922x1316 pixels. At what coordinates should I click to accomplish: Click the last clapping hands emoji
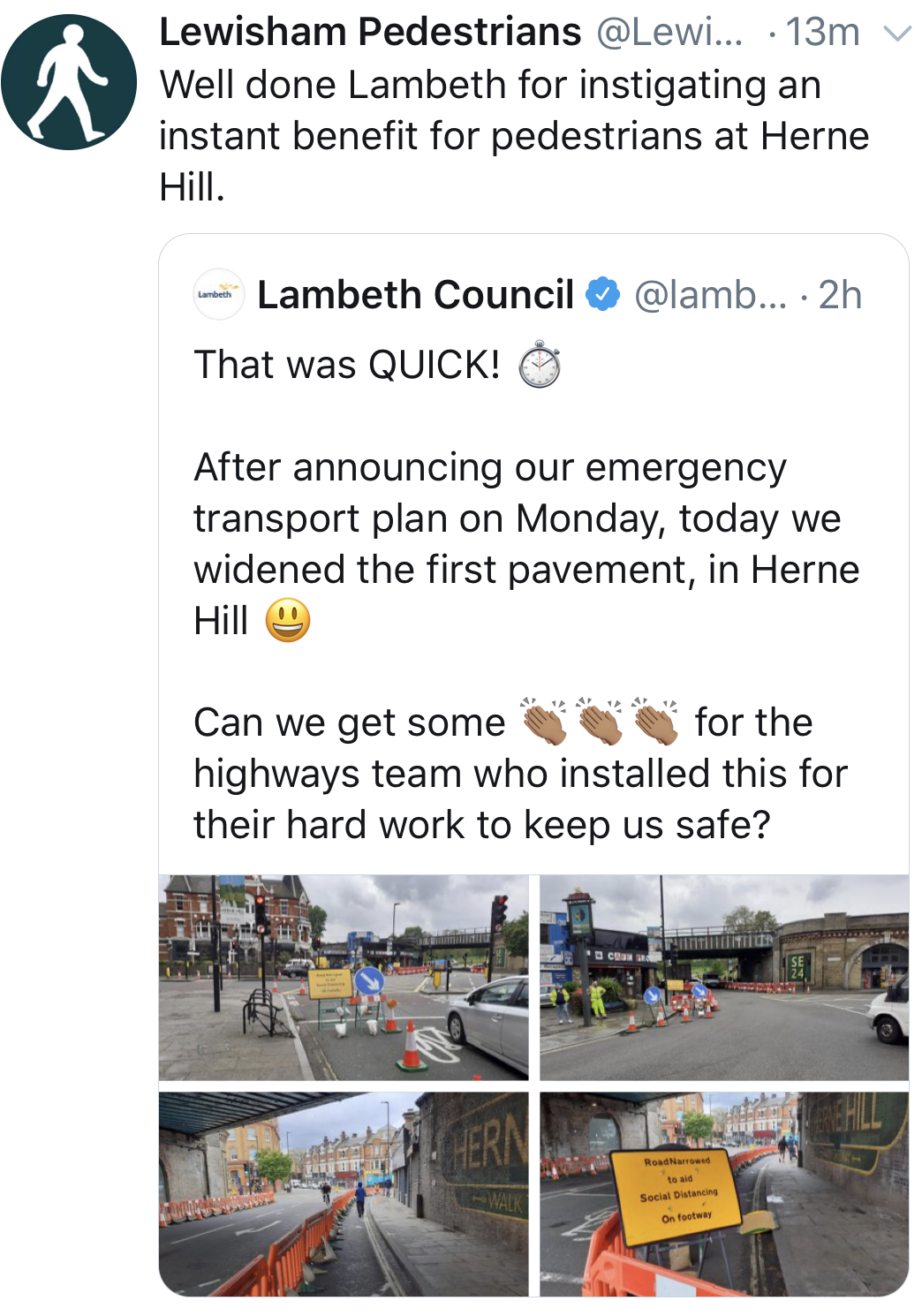point(655,722)
